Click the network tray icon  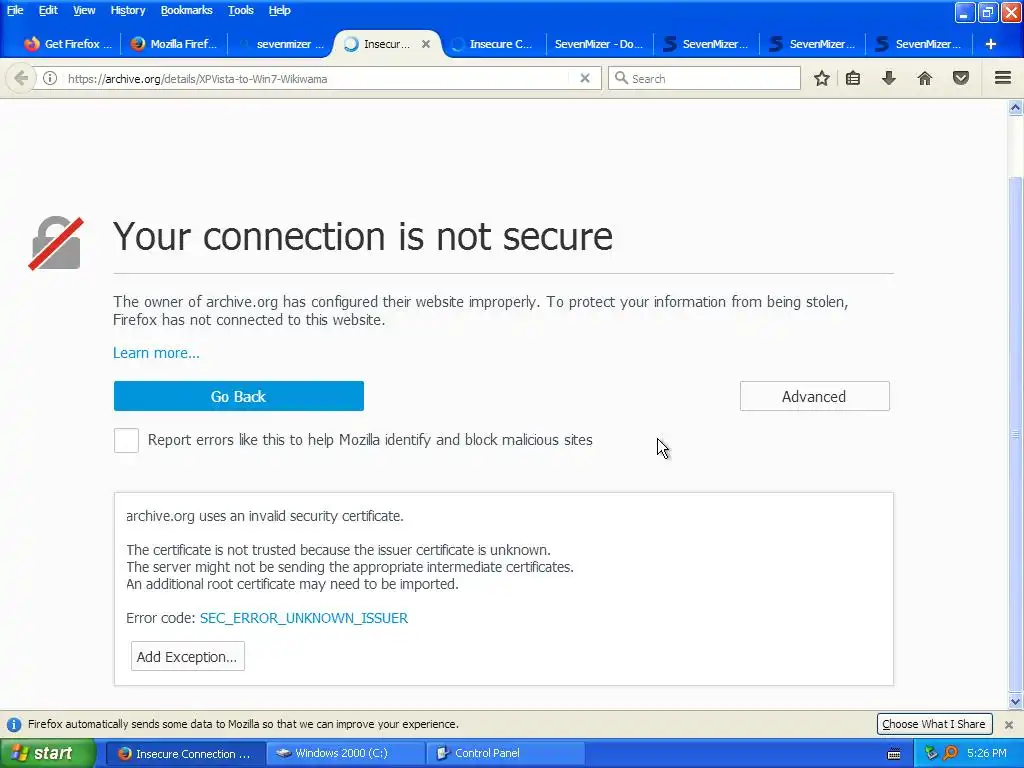931,753
